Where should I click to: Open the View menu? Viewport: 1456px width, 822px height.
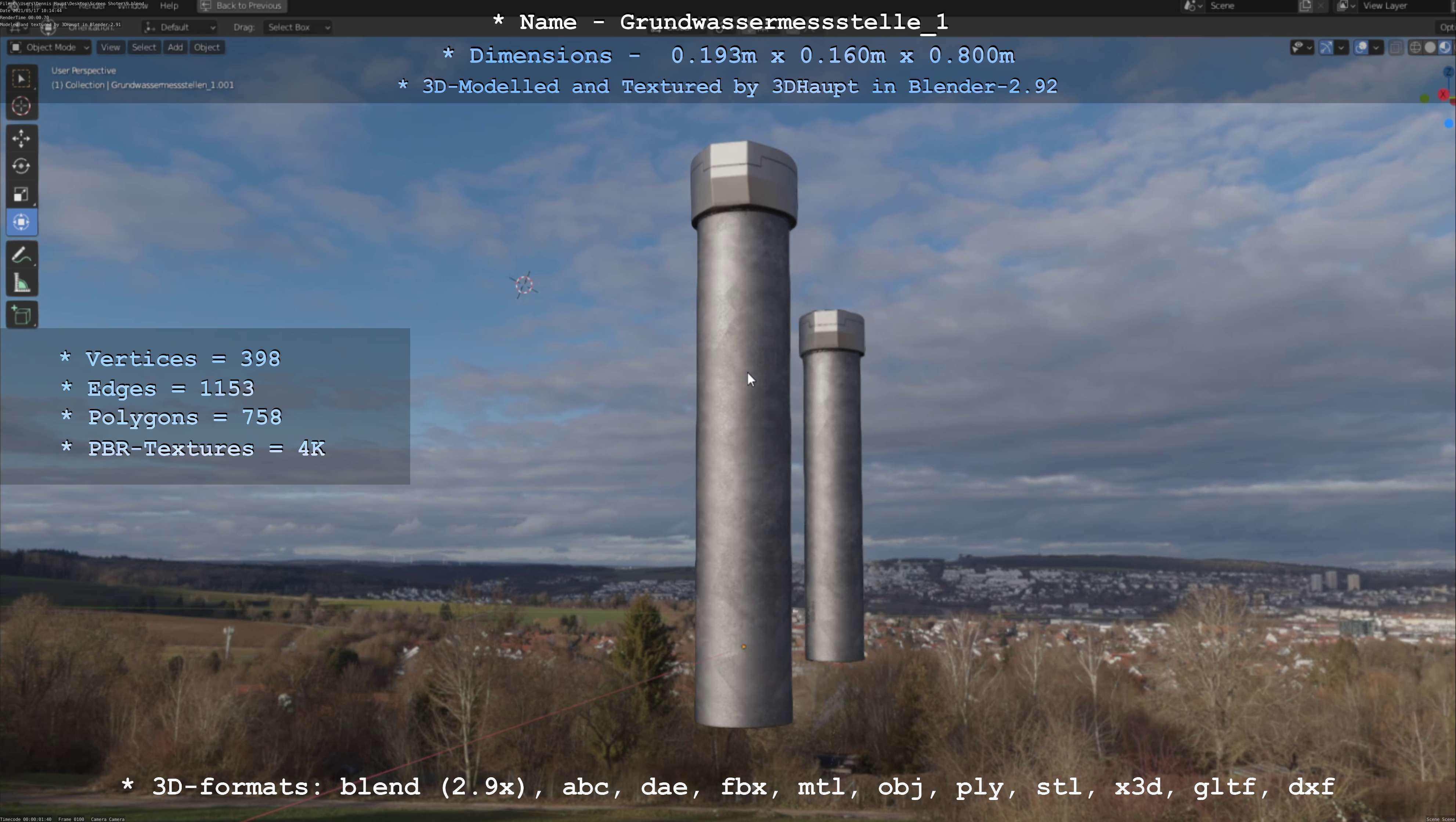[110, 47]
